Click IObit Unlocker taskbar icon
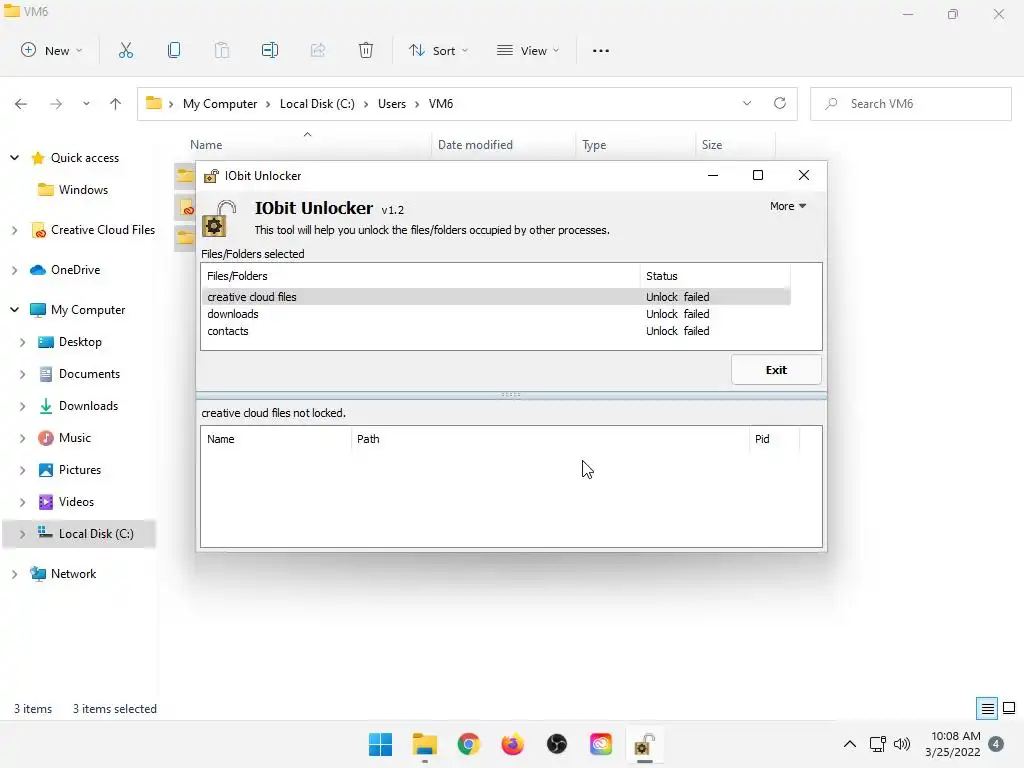The height and width of the screenshot is (768, 1024). click(645, 744)
